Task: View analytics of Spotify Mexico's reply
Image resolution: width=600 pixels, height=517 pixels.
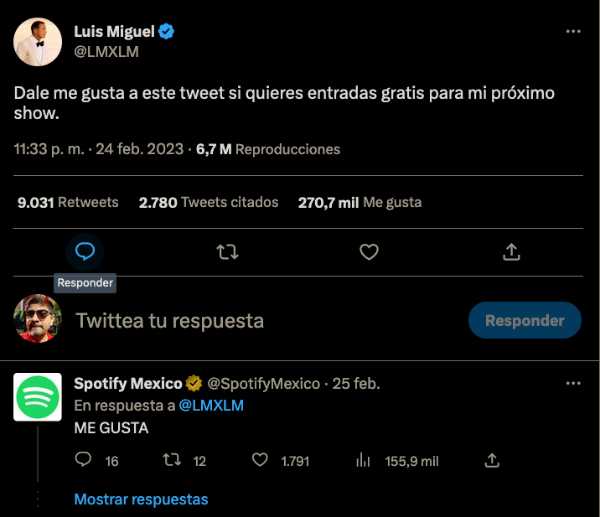Action: (x=364, y=460)
